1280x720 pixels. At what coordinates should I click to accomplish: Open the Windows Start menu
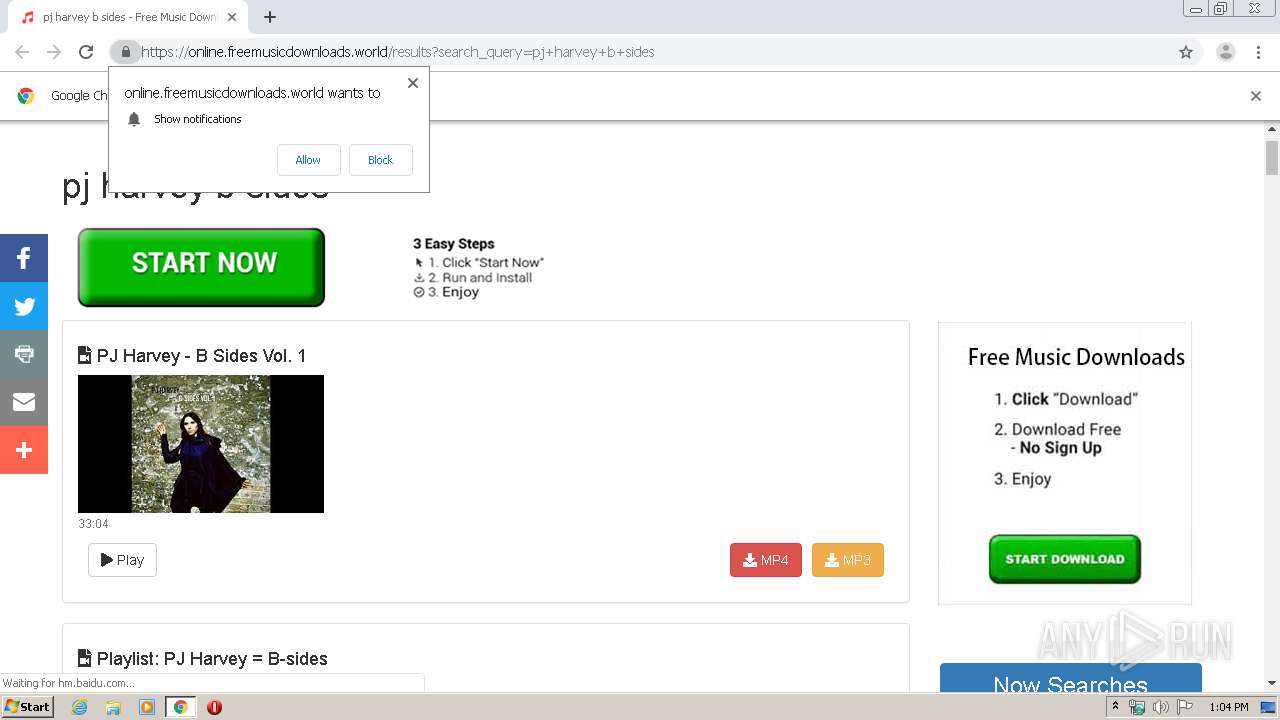[27, 707]
